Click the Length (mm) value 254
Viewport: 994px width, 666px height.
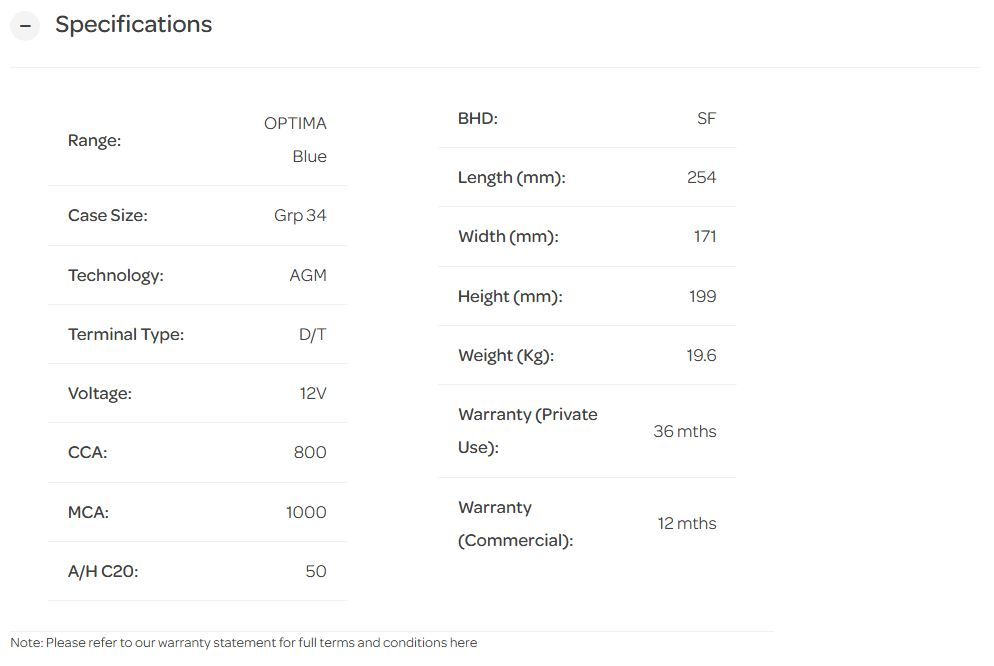point(702,177)
